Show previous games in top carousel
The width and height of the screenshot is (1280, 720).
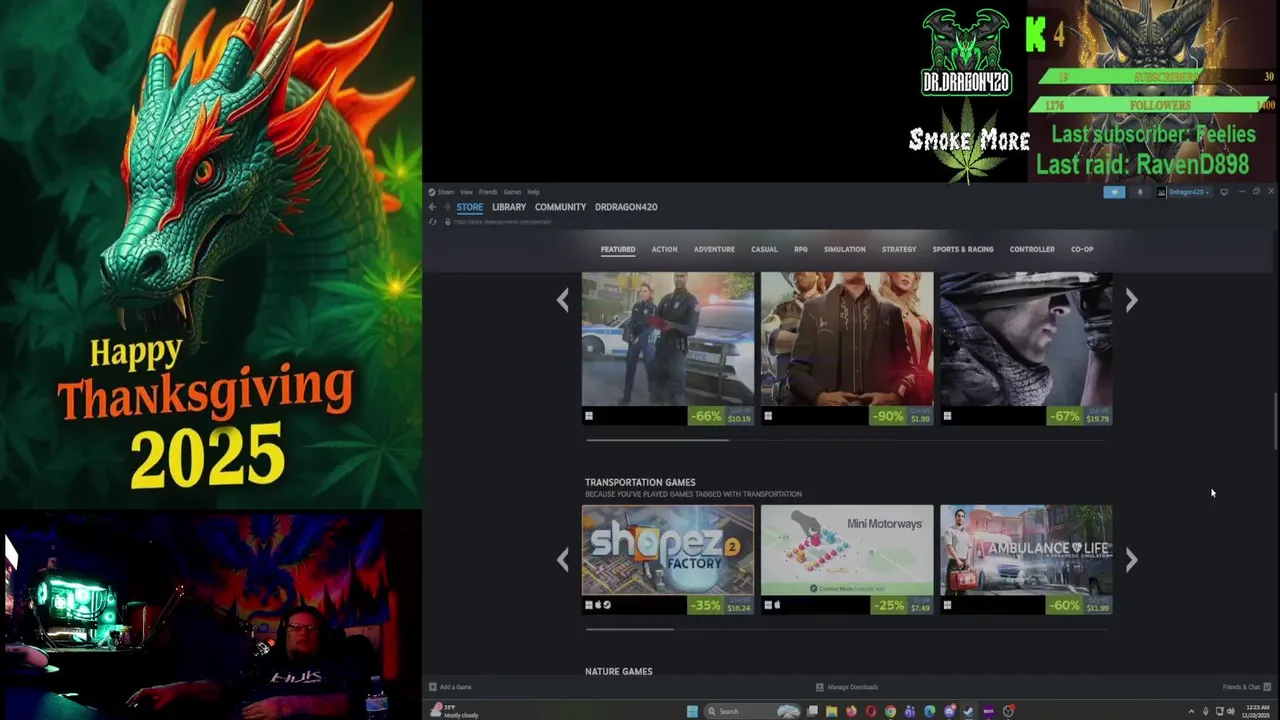click(x=562, y=300)
